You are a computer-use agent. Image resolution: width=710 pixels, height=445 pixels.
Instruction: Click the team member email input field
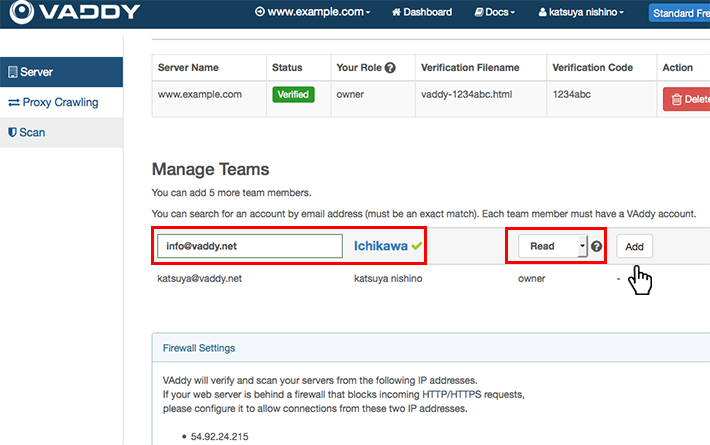pyautogui.click(x=250, y=246)
